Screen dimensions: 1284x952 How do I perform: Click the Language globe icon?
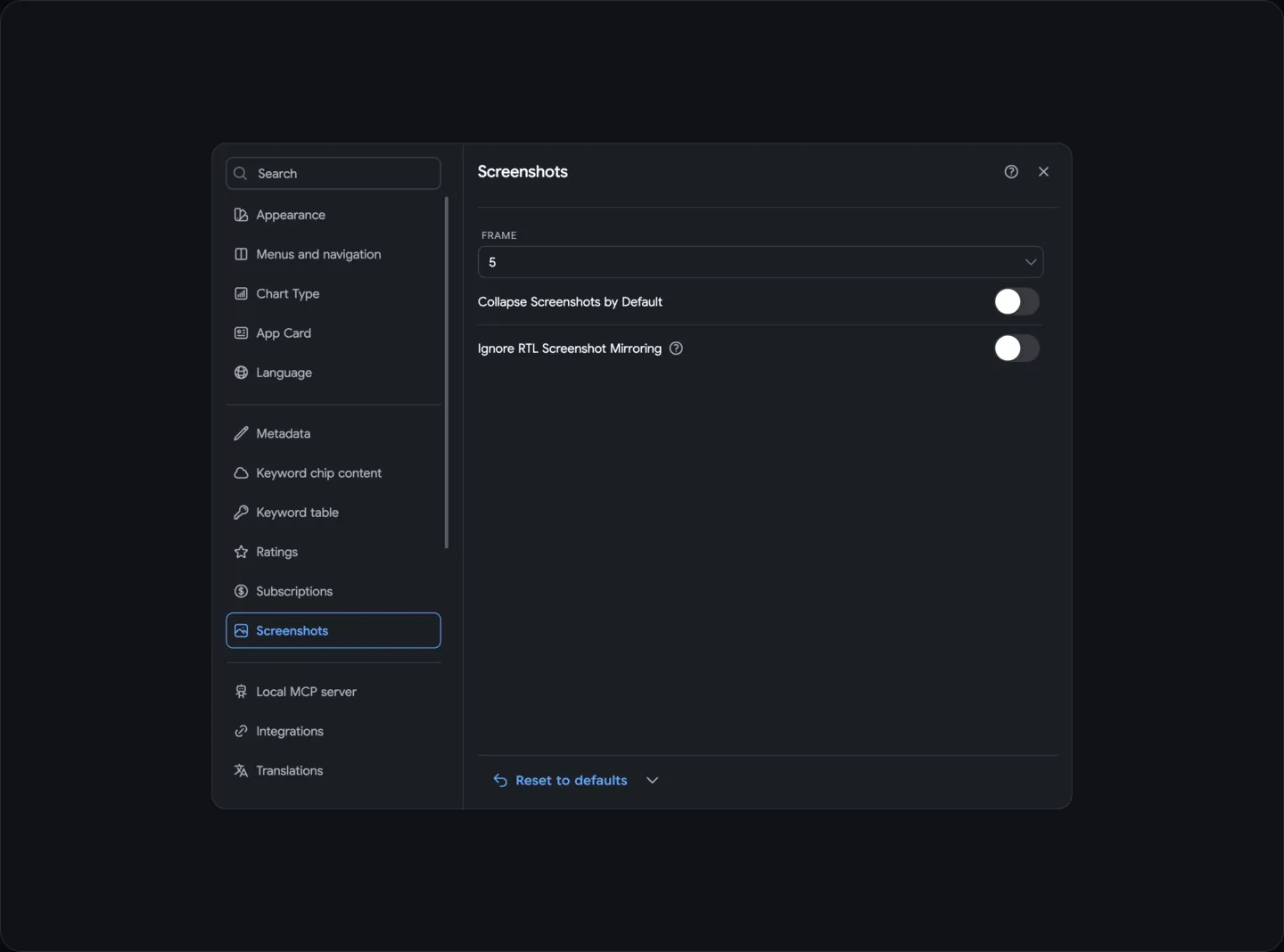[x=241, y=373]
